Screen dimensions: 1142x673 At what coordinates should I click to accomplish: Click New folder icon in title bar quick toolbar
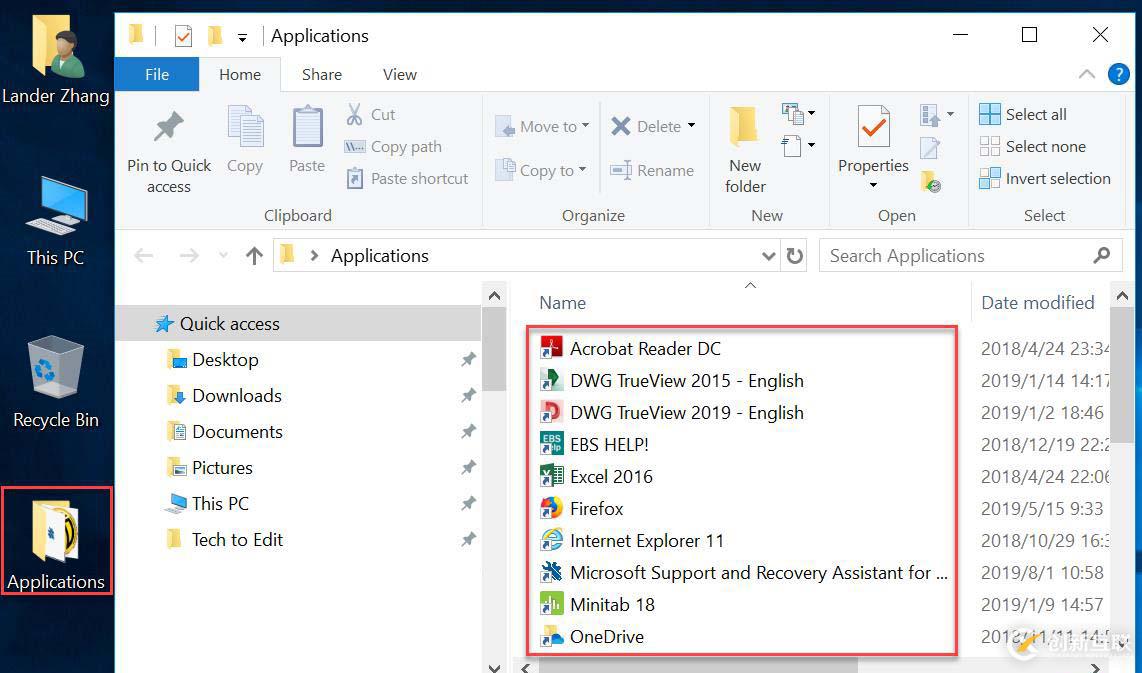215,35
